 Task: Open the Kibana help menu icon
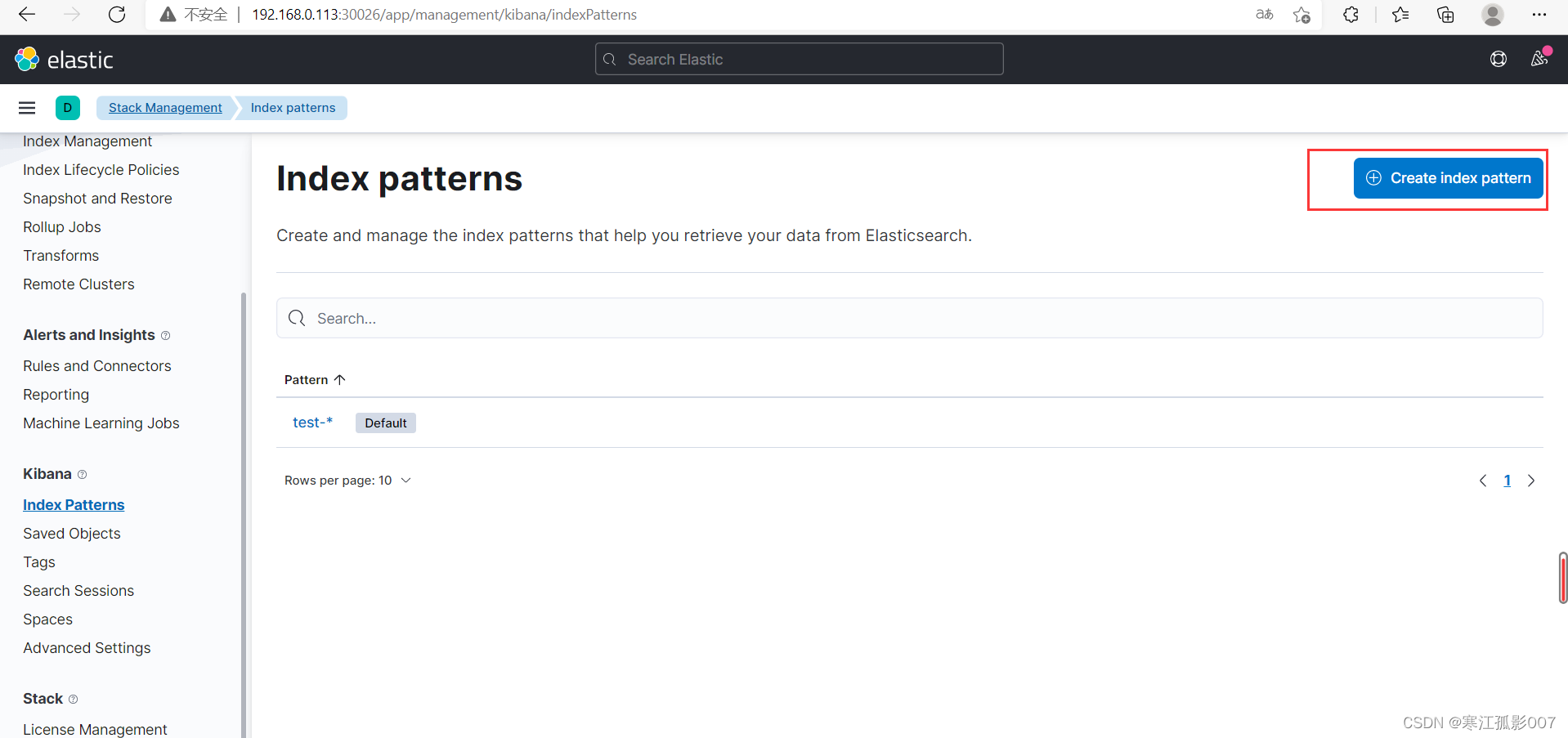1499,59
